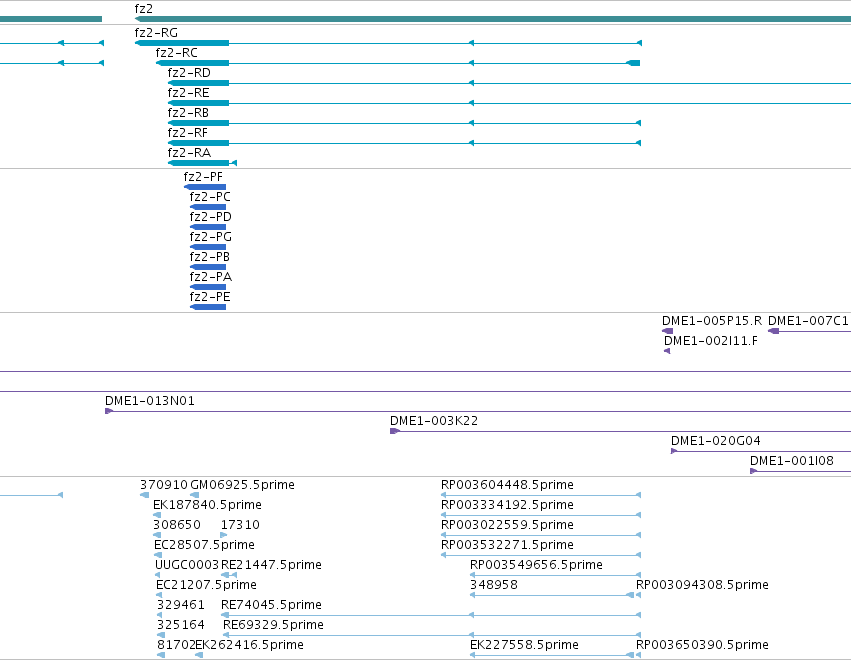Viewport: 851px width, 660px height.
Task: Select the 17310 feature label
Action: (240, 525)
